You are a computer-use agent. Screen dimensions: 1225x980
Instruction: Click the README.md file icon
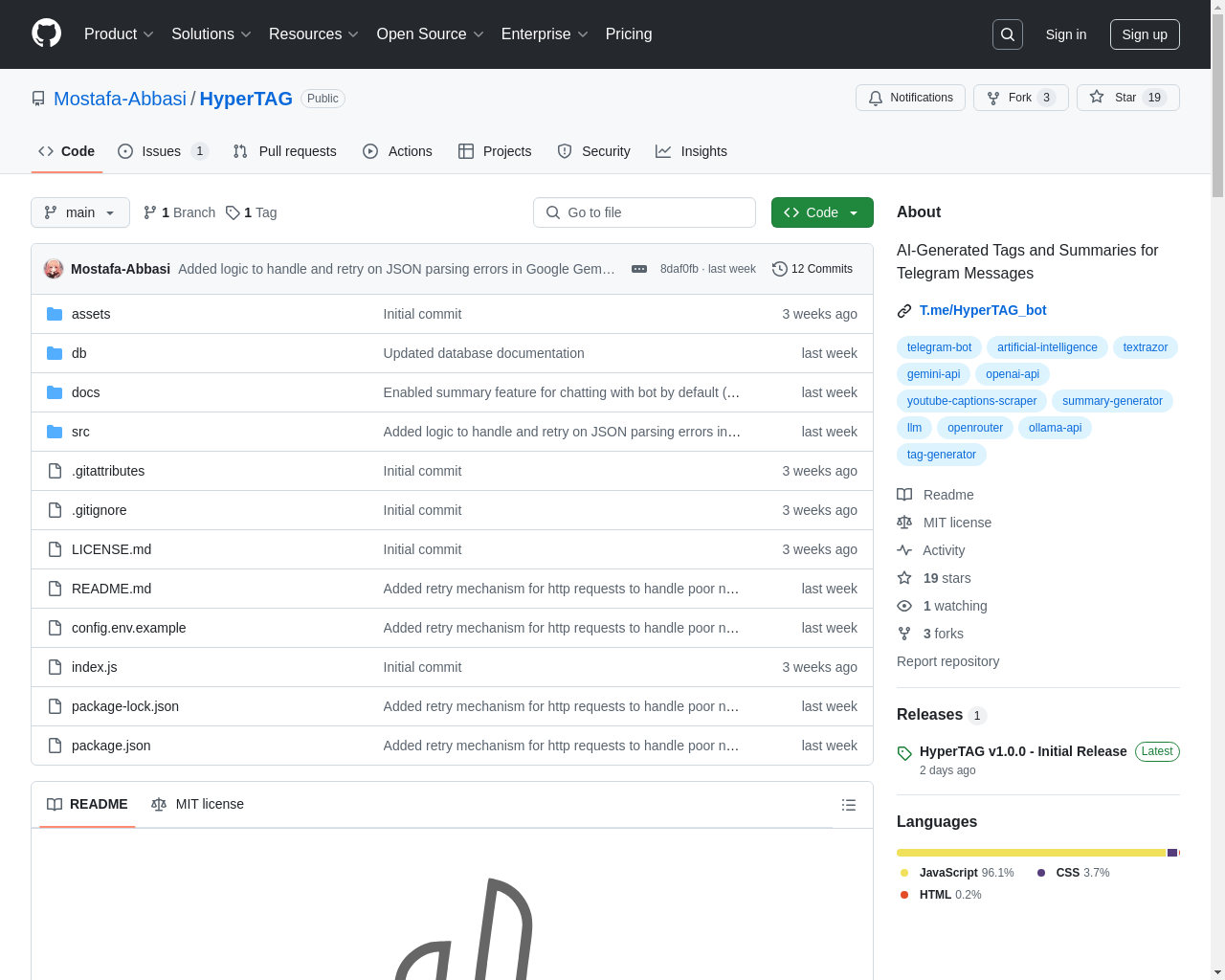55,589
